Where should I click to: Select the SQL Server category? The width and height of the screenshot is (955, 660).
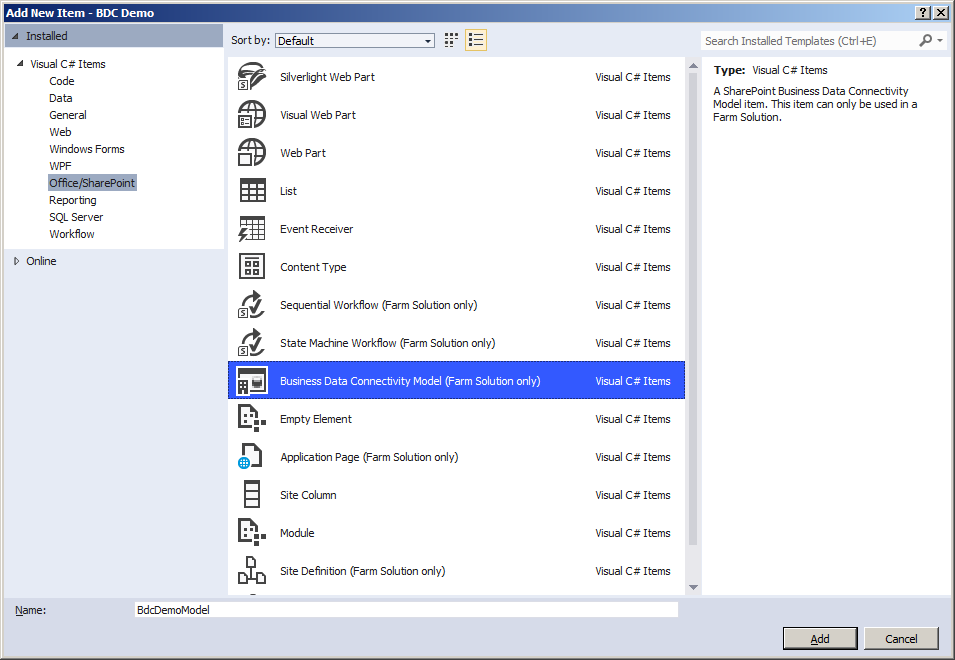[x=76, y=217]
